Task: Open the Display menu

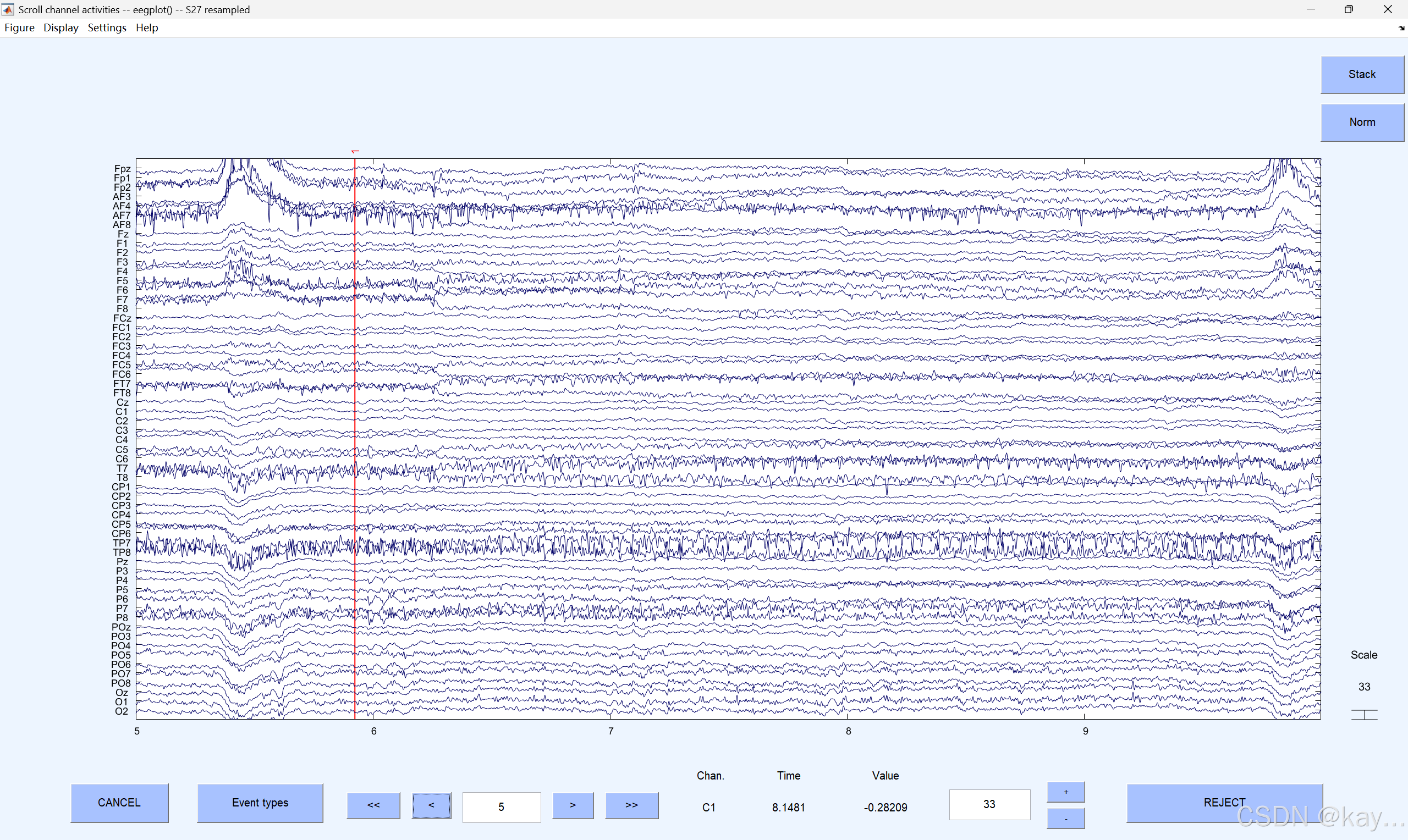Action: tap(61, 27)
